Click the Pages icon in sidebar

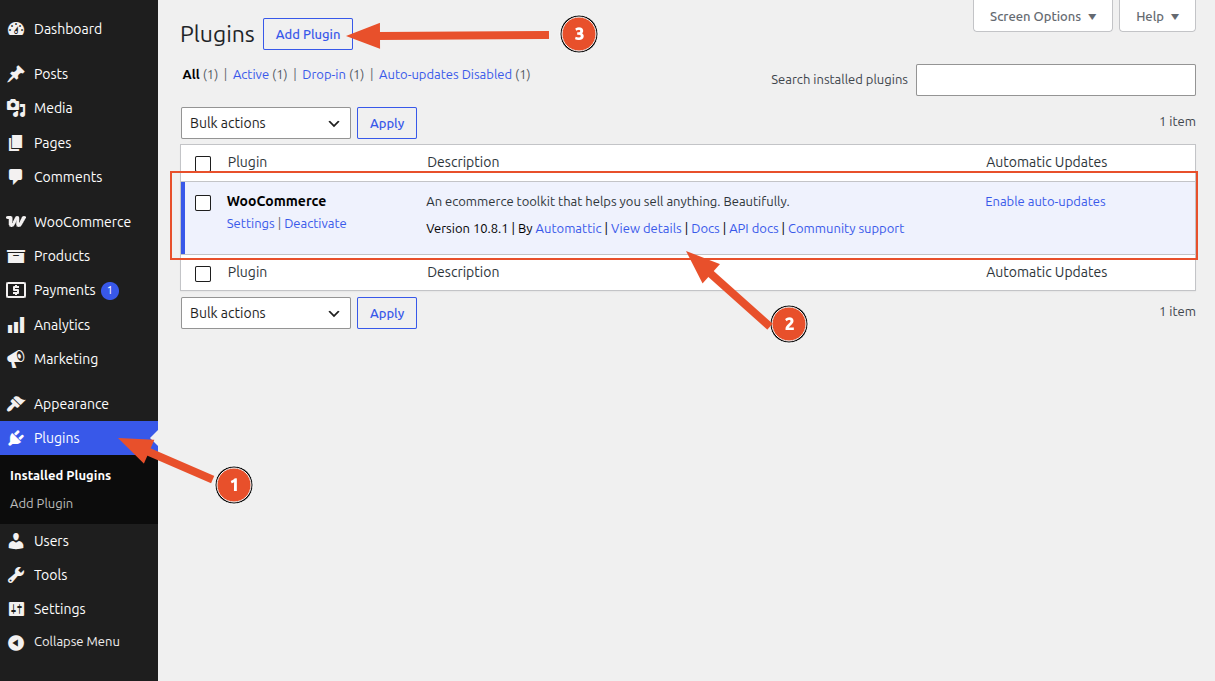click(x=16, y=143)
